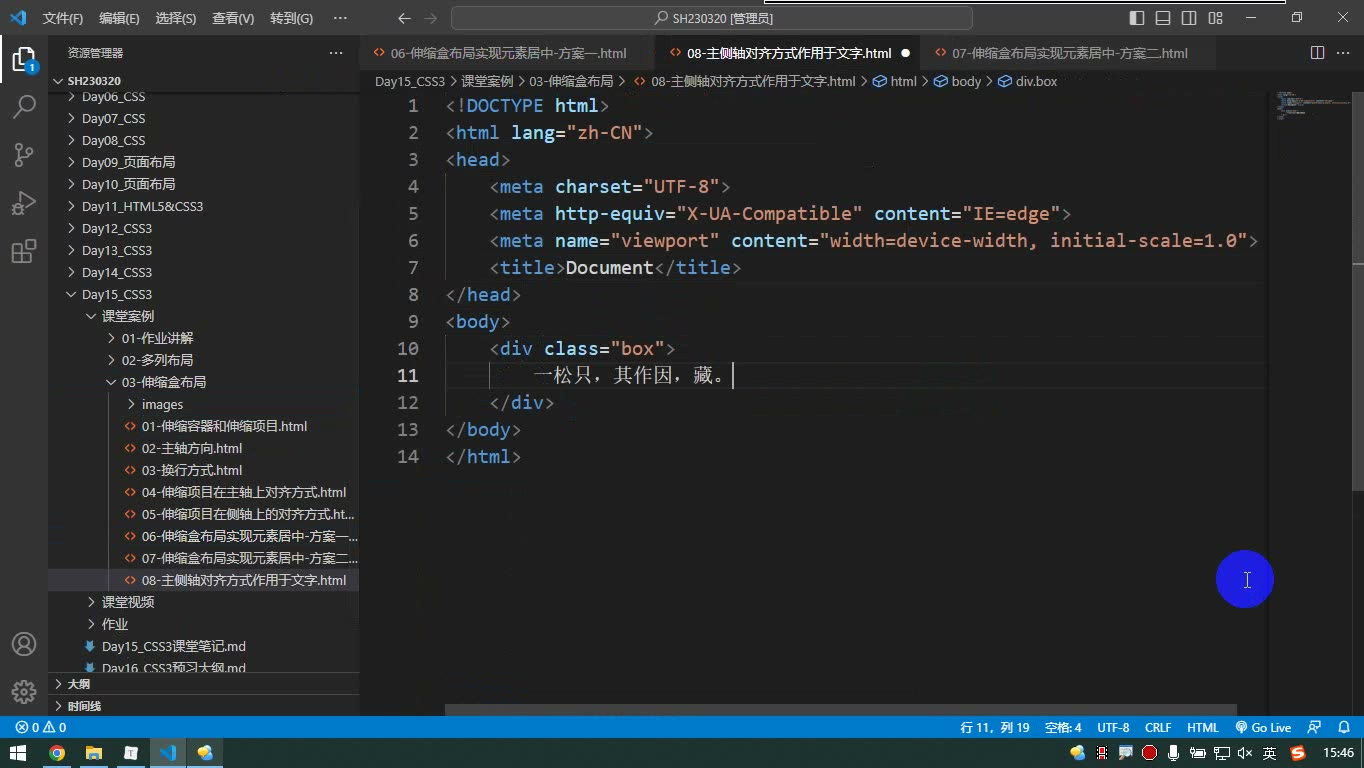Open the 选择(S) menu
1364x768 pixels.
click(x=176, y=18)
